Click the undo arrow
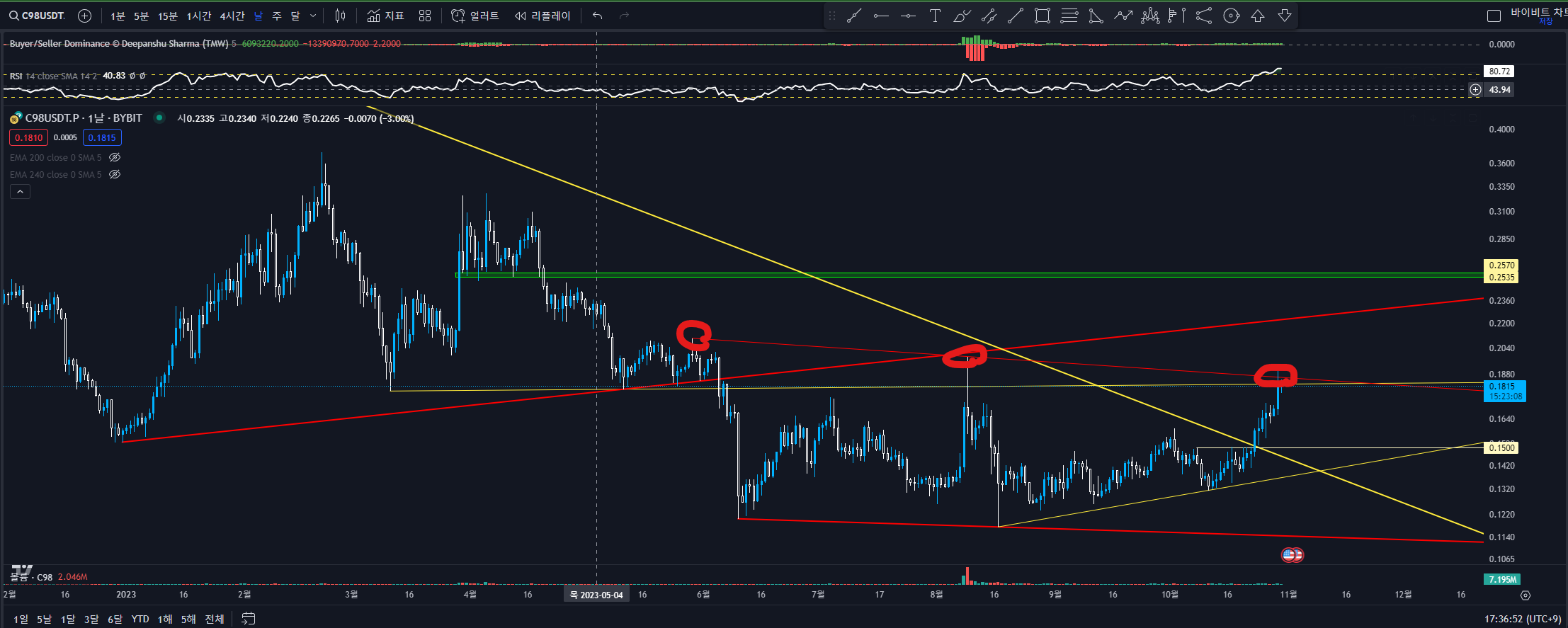This screenshot has width=1568, height=628. coord(598,16)
